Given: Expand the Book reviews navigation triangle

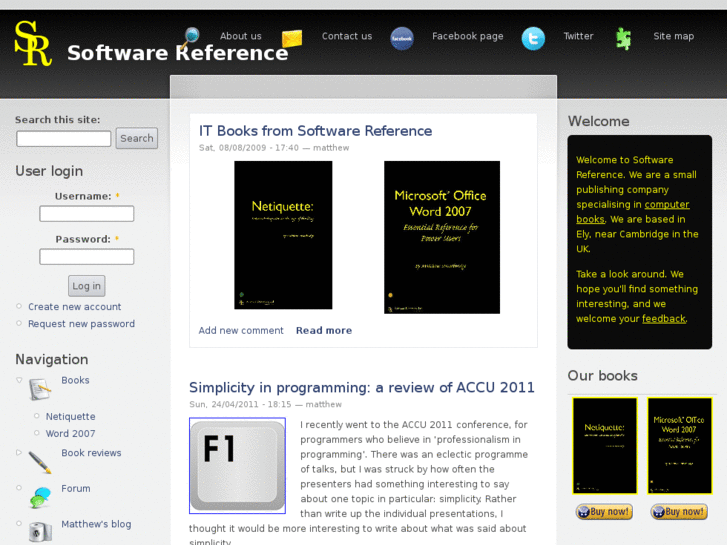Looking at the screenshot, I should [19, 452].
